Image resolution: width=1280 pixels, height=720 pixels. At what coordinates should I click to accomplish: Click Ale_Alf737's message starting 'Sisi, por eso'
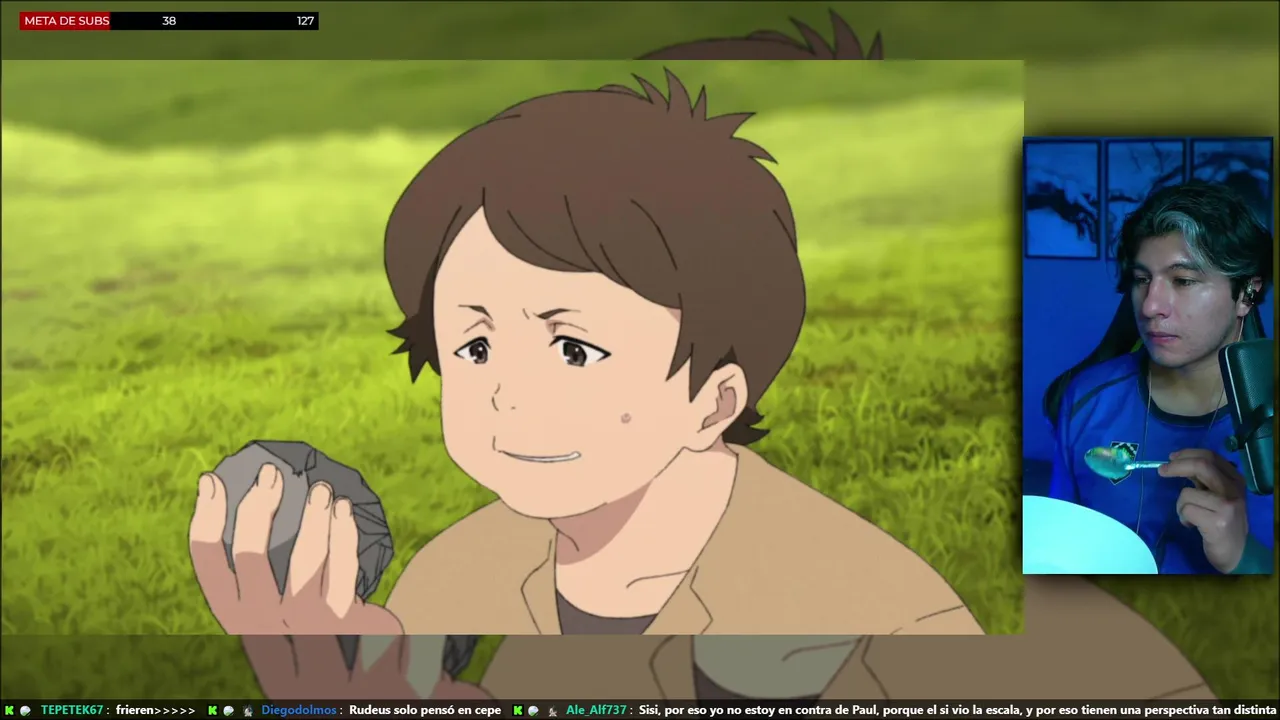click(959, 710)
